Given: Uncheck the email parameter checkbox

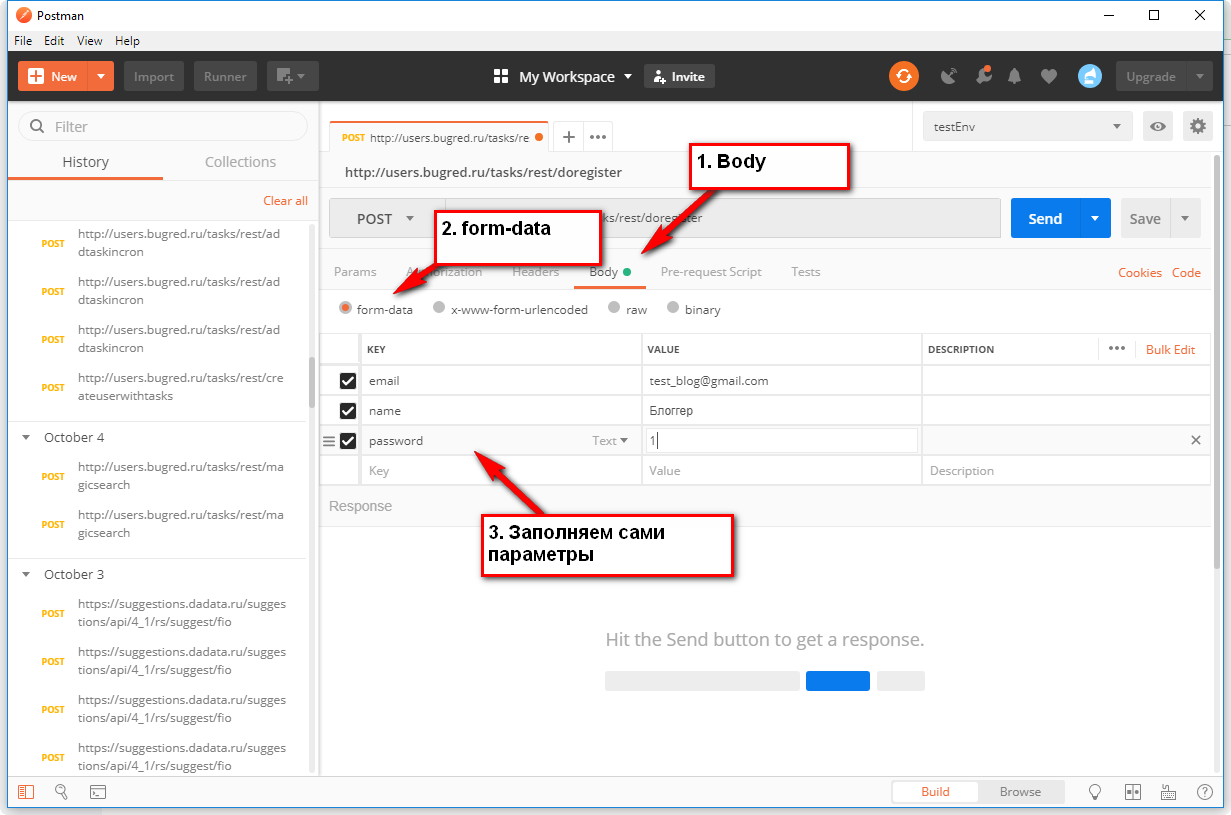Looking at the screenshot, I should [348, 381].
